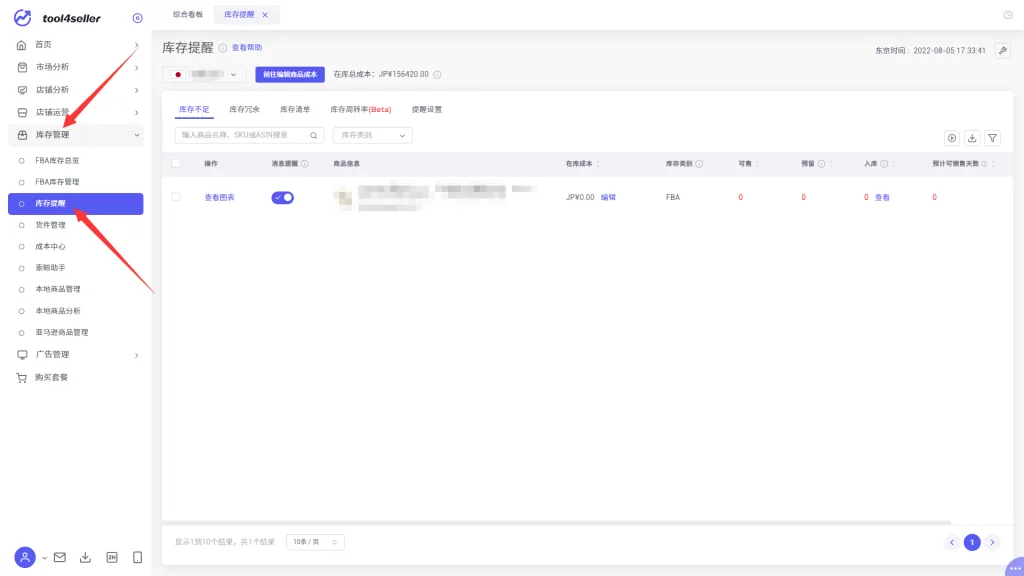
Task: Sort by 在库成本 column arrows
Action: 598,164
